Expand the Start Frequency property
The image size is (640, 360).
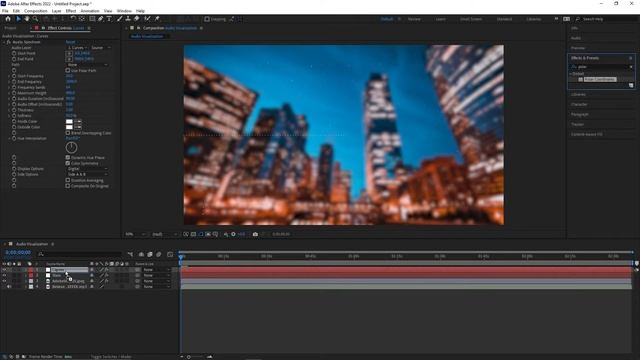click(x=9, y=76)
